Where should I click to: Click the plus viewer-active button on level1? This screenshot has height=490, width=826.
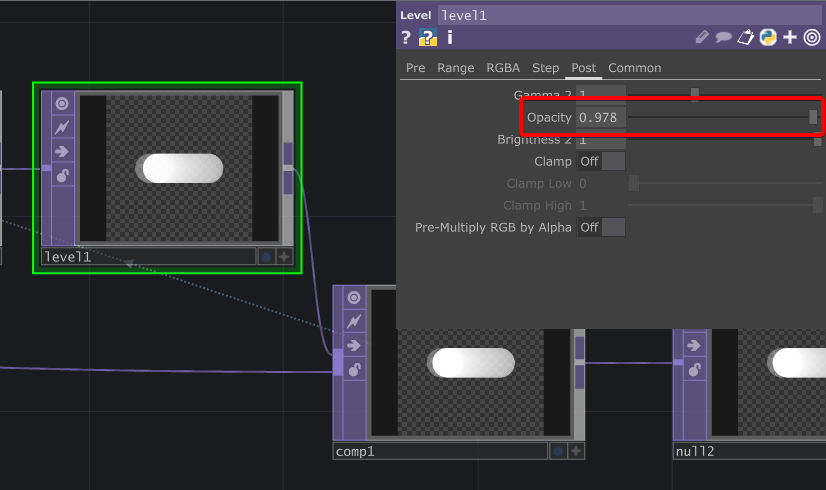point(284,257)
